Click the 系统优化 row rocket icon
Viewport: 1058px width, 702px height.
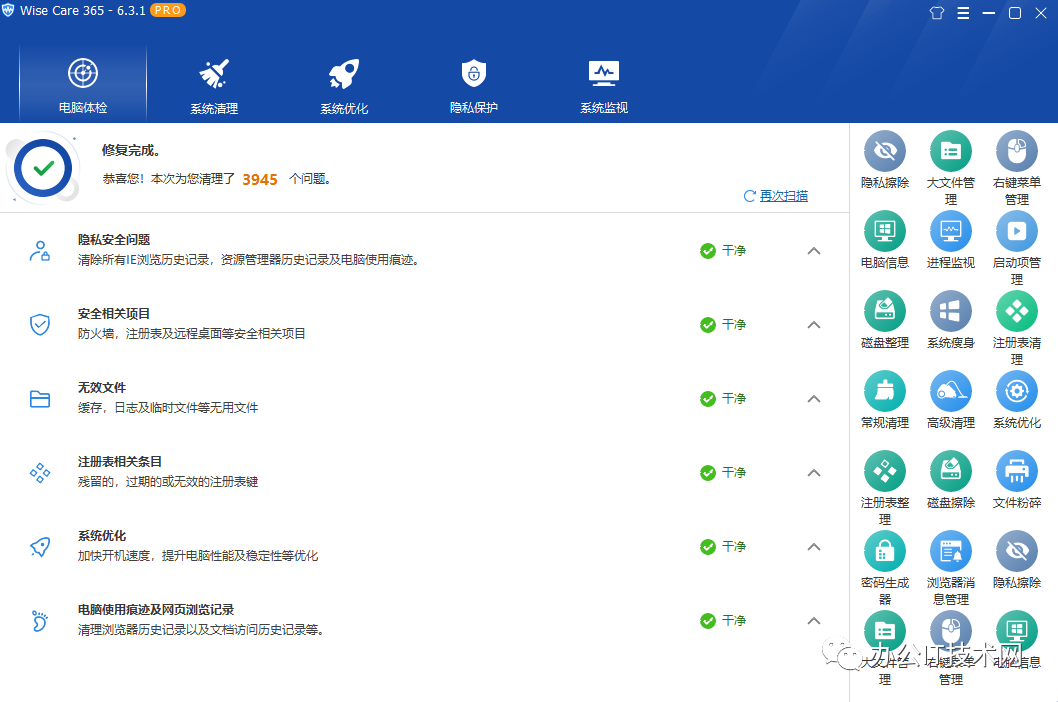pos(40,547)
